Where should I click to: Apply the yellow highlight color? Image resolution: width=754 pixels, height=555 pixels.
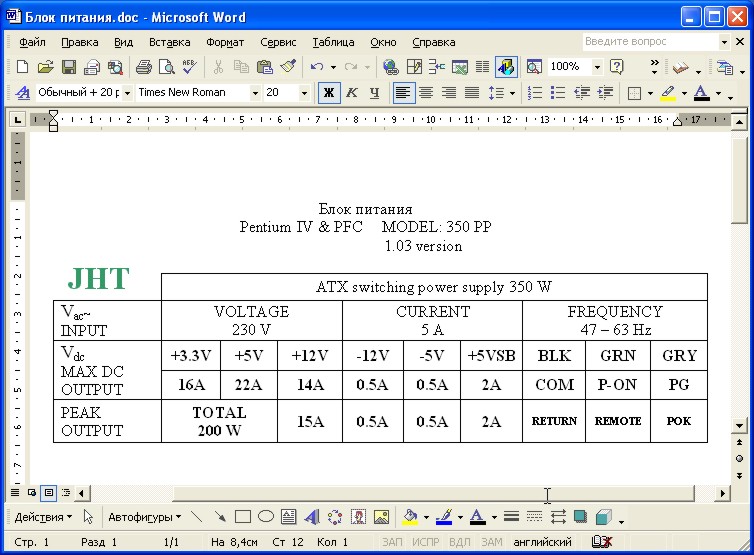pyautogui.click(x=668, y=92)
